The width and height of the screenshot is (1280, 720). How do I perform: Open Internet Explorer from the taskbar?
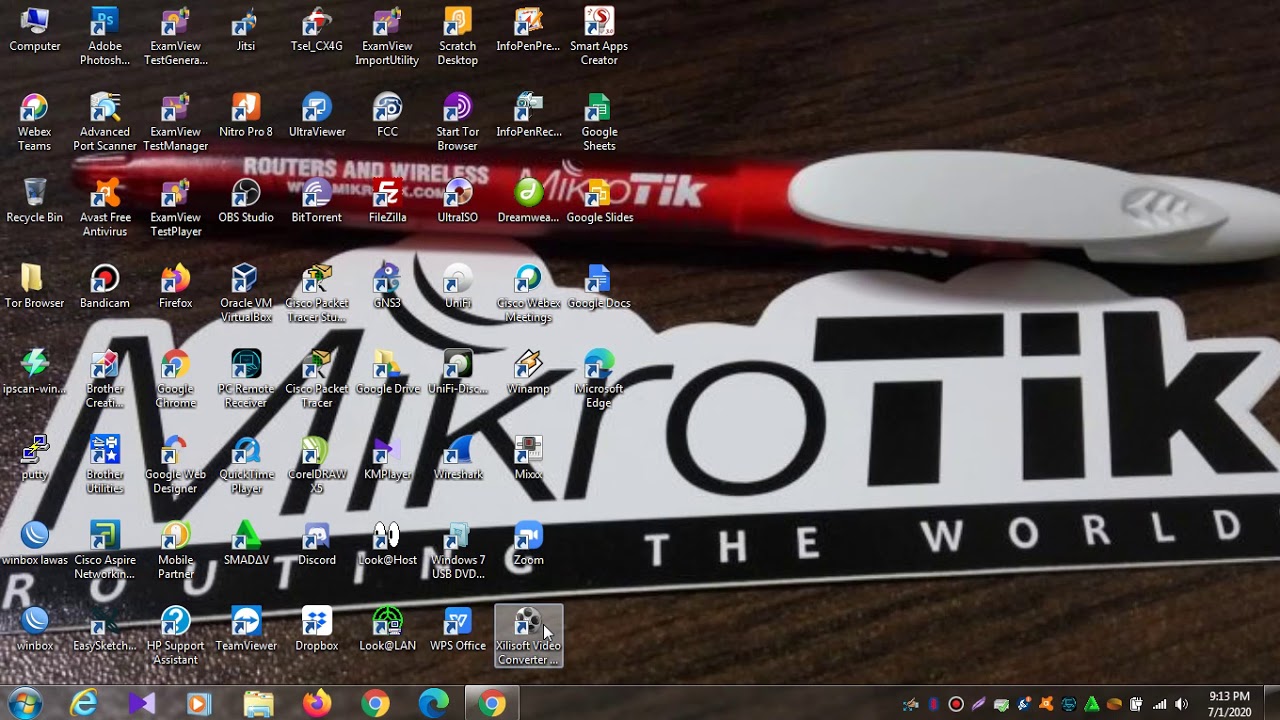(x=83, y=704)
